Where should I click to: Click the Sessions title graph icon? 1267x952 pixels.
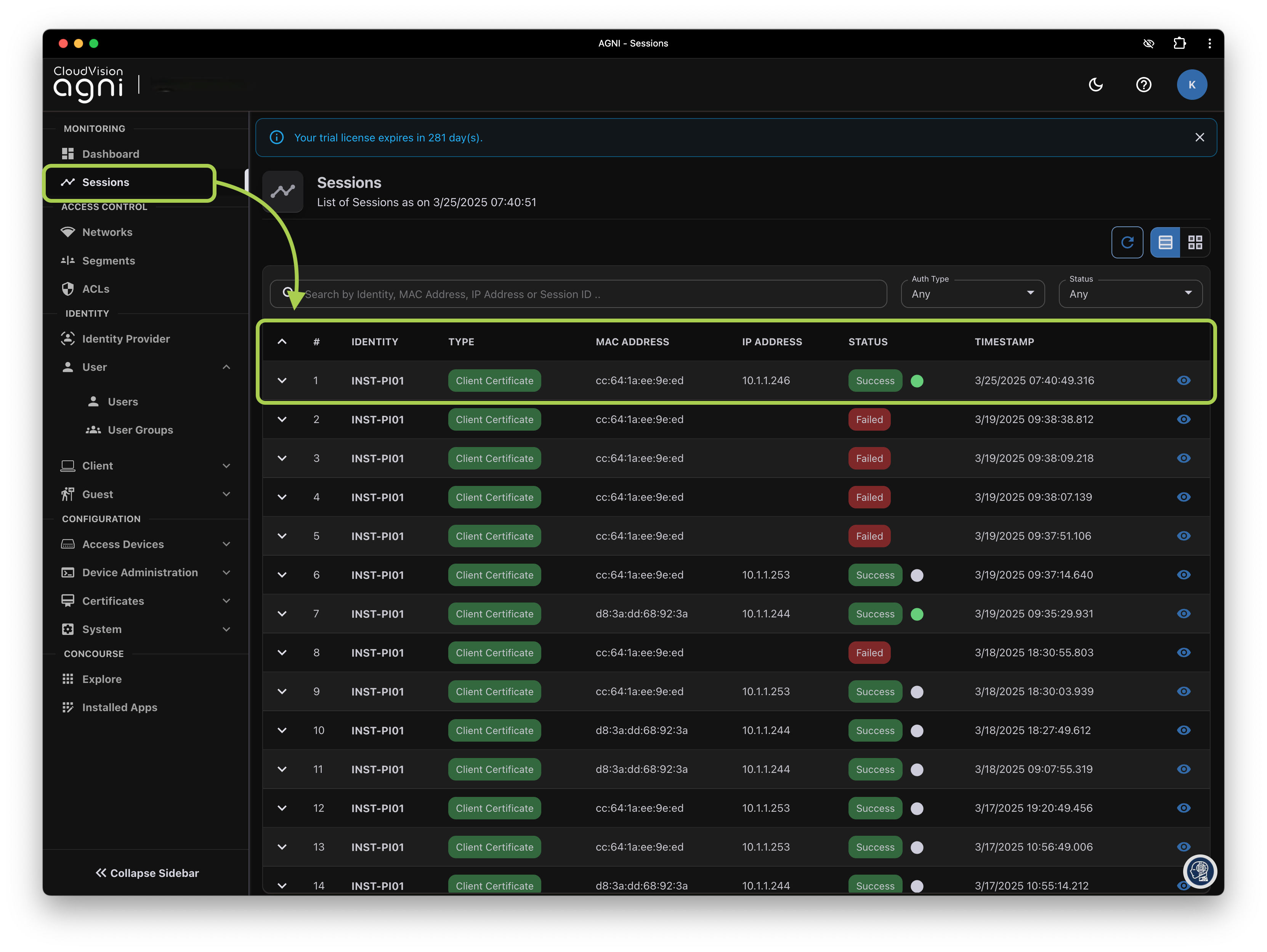point(283,191)
